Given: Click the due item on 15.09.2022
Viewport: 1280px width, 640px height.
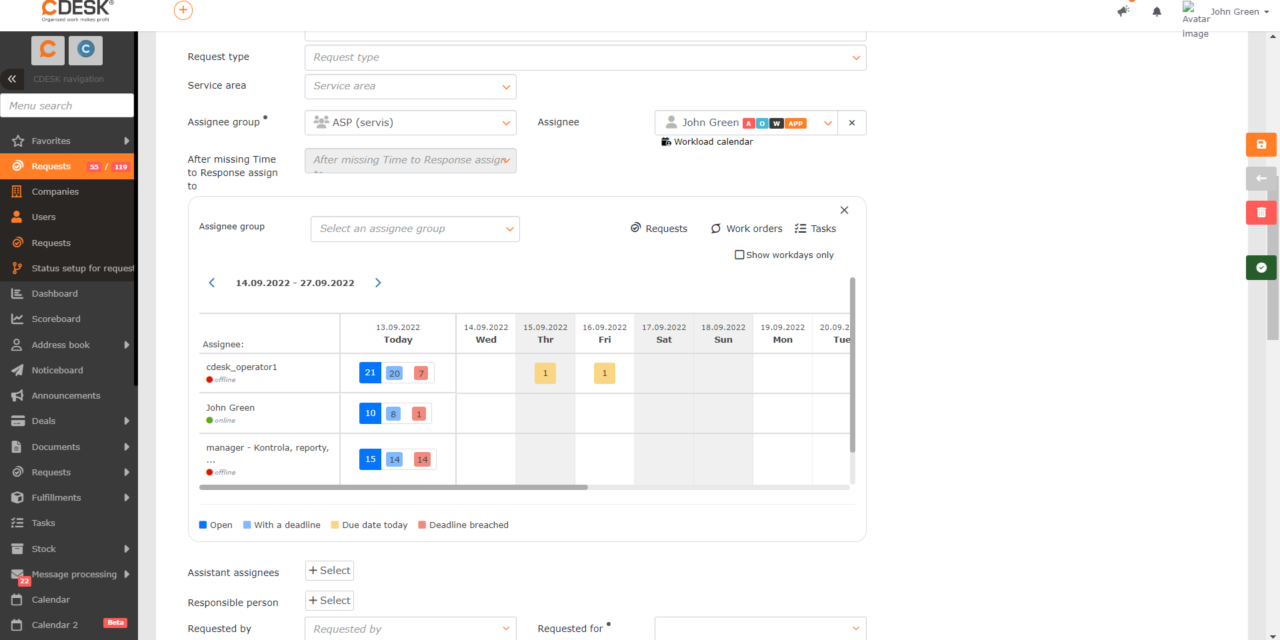Looking at the screenshot, I should pyautogui.click(x=545, y=373).
